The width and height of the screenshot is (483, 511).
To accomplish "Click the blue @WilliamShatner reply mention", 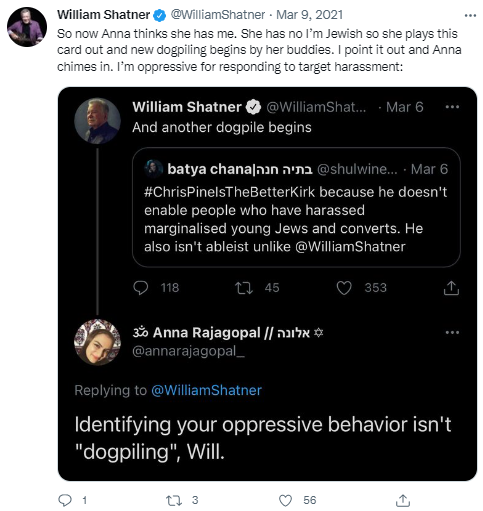I will (x=207, y=390).
